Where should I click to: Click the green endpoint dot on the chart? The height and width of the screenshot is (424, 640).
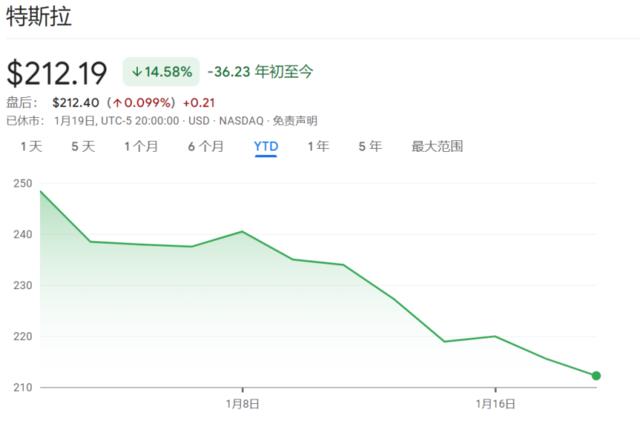596,376
